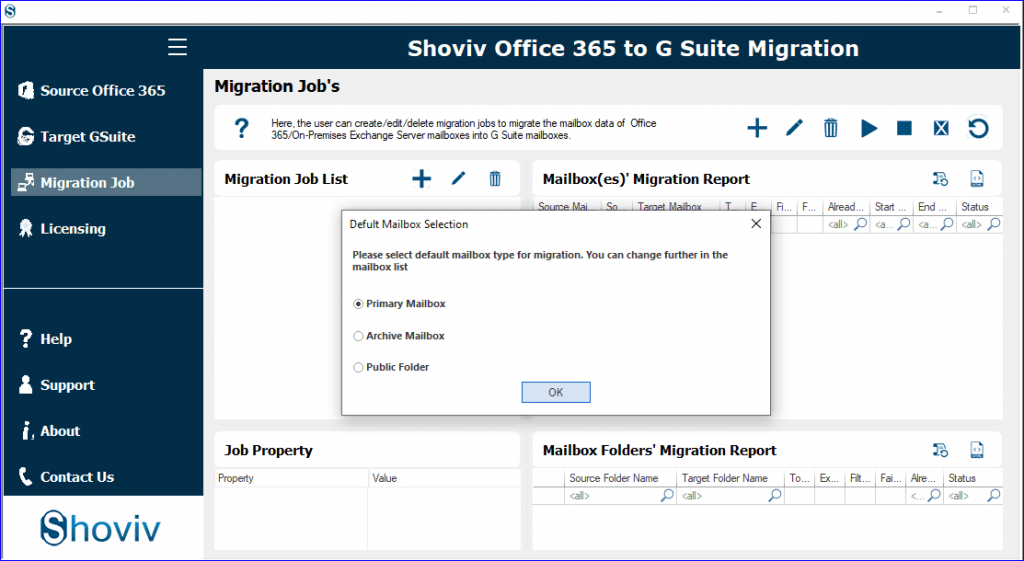The height and width of the screenshot is (561, 1024).
Task: Click the Target Mailbox column header
Action: pyautogui.click(x=676, y=206)
